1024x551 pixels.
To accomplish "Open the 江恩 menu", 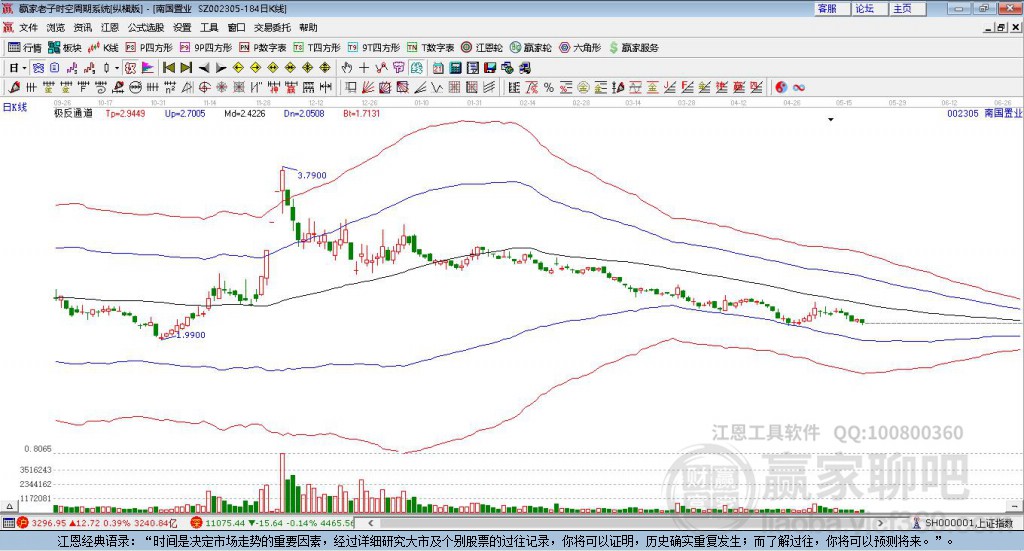I will pos(110,27).
